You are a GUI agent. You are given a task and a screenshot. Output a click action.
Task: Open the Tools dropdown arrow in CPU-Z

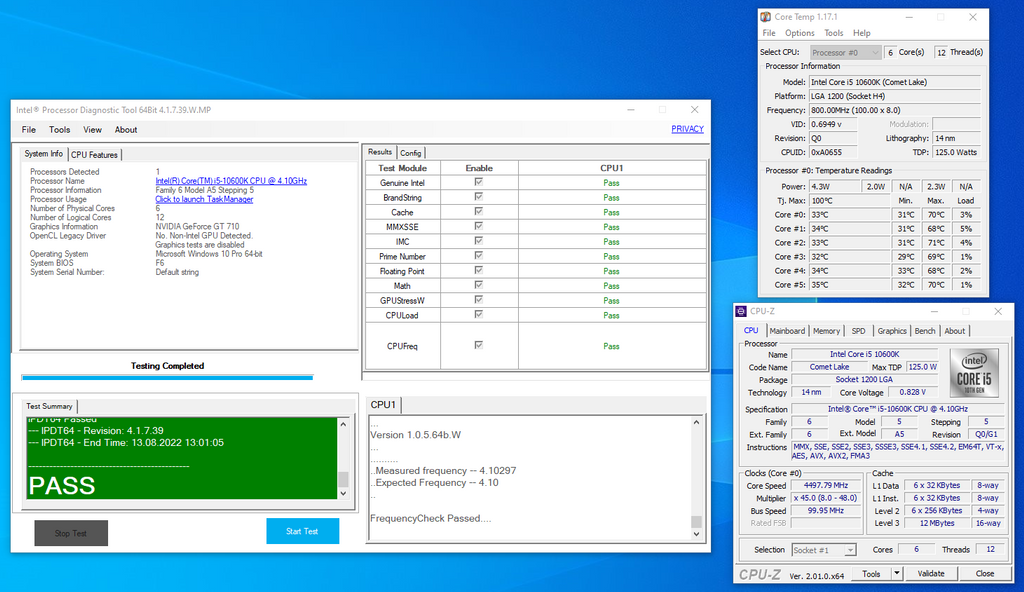[x=897, y=573]
